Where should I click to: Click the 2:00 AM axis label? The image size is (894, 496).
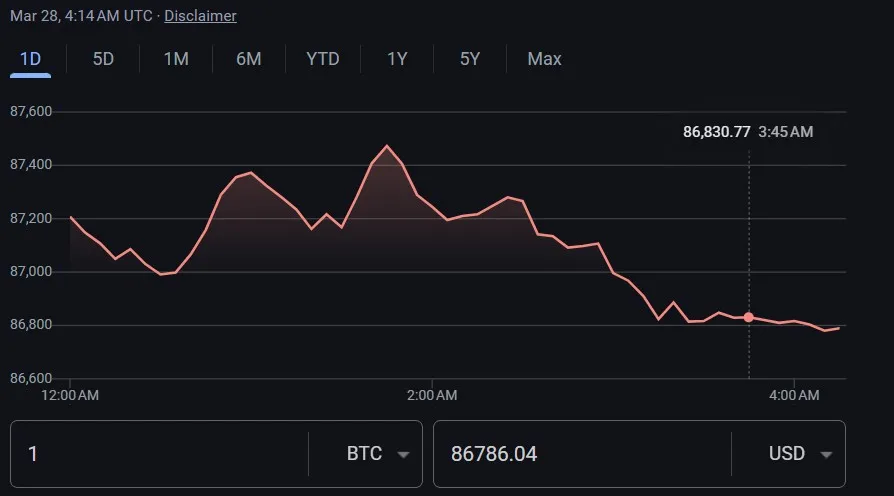pos(432,396)
